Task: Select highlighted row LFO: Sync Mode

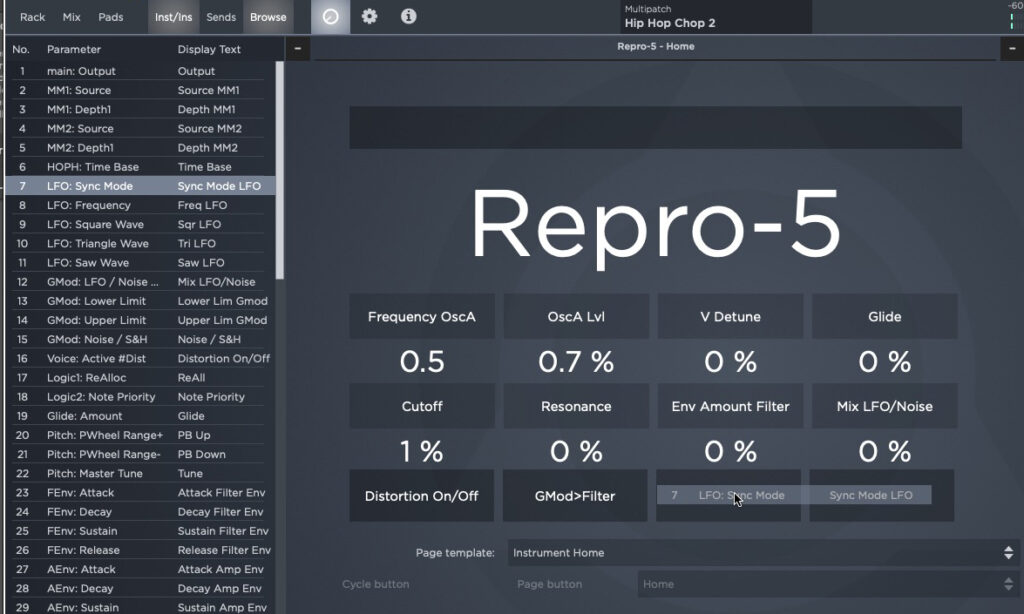Action: 140,186
